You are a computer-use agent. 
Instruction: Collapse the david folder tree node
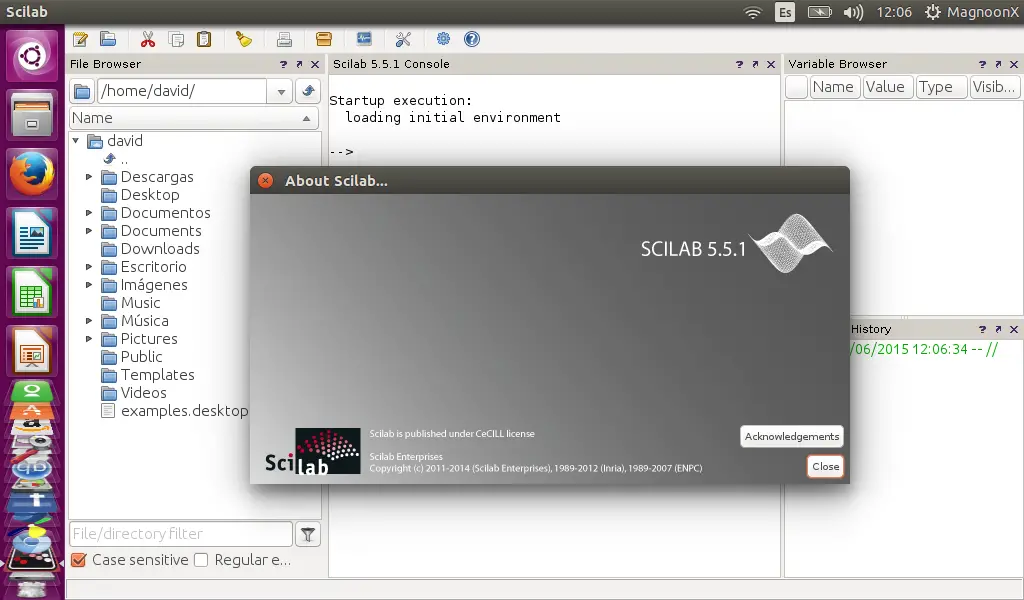click(x=76, y=140)
